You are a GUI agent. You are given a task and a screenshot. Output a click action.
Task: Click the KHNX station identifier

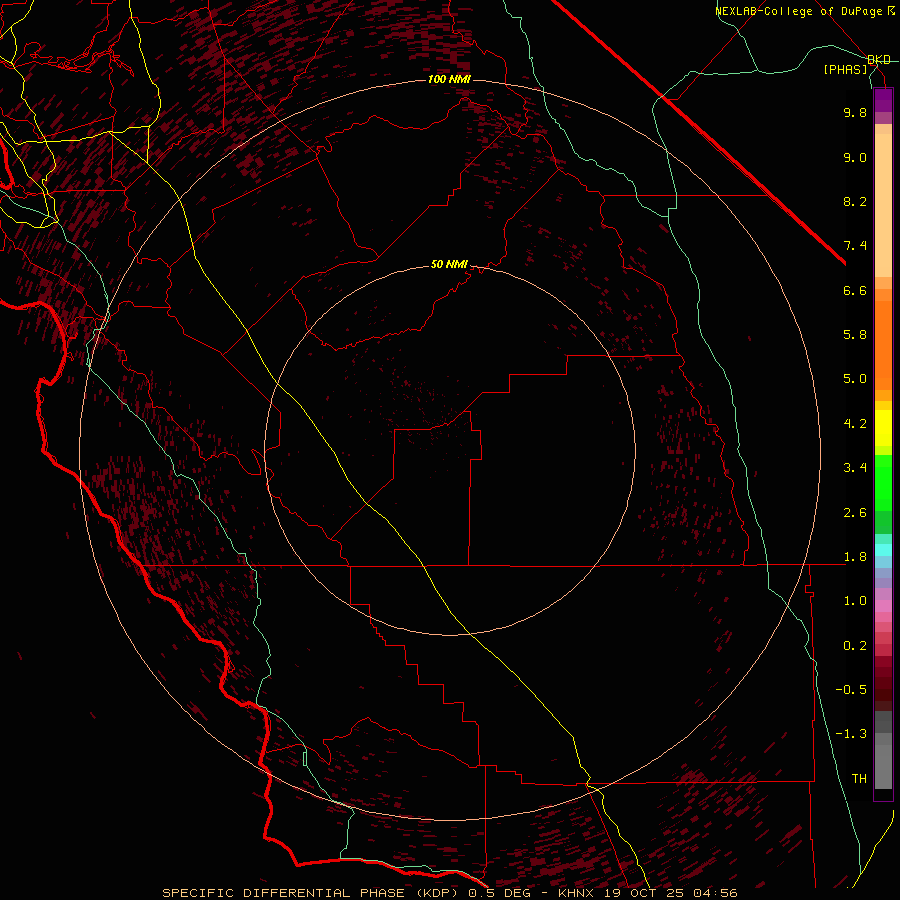tap(576, 893)
